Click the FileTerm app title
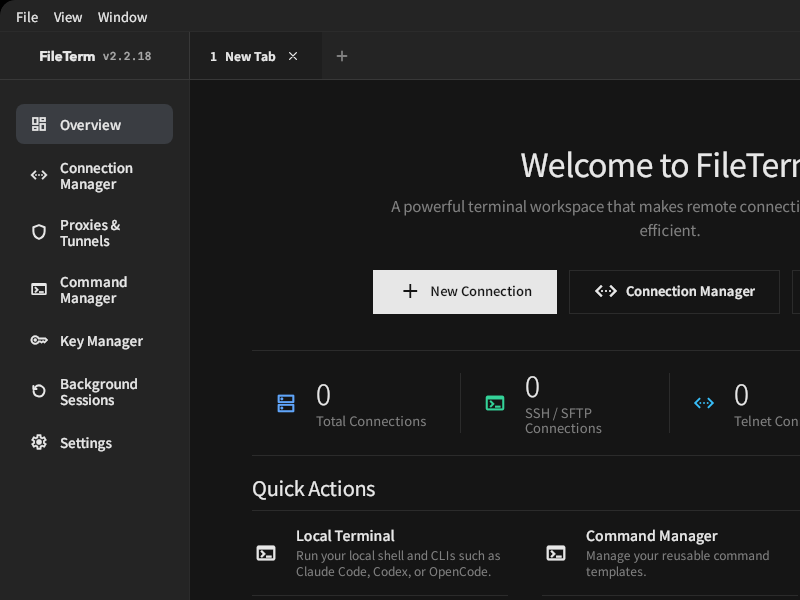Image resolution: width=800 pixels, height=600 pixels. (67, 56)
